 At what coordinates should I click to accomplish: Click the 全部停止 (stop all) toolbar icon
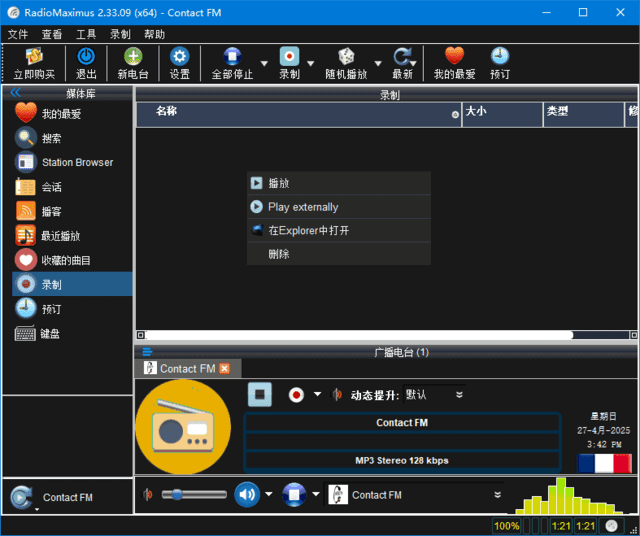(x=232, y=58)
